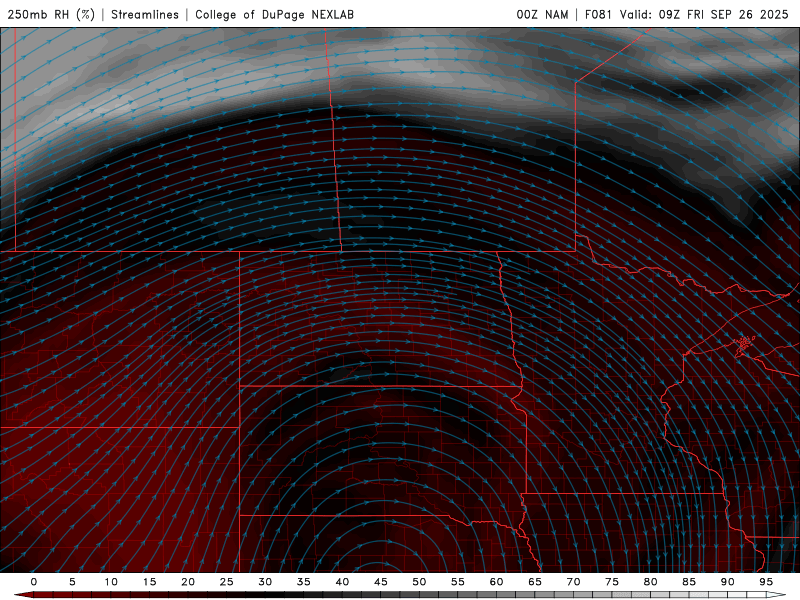The height and width of the screenshot is (600, 800).
Task: Click the 35 value on the color scale
Action: [x=303, y=582]
